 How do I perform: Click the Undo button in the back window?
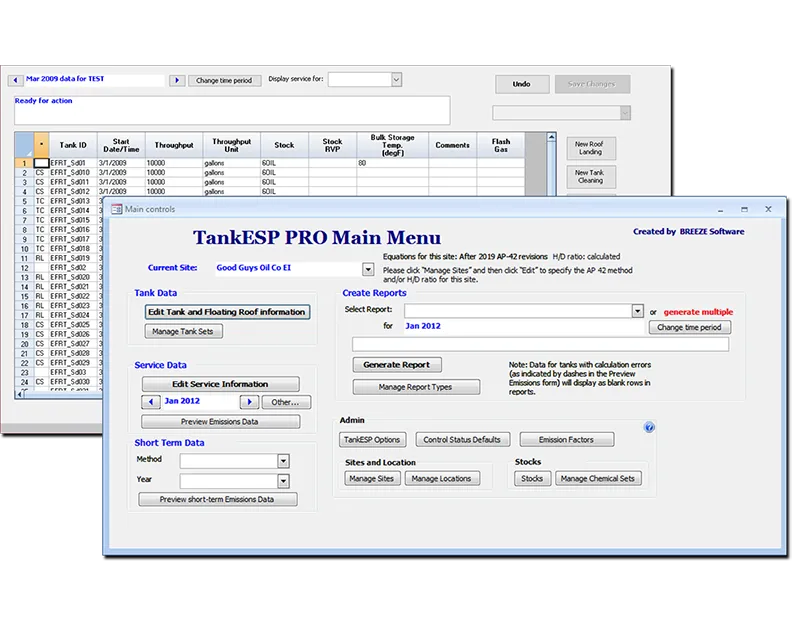click(522, 84)
